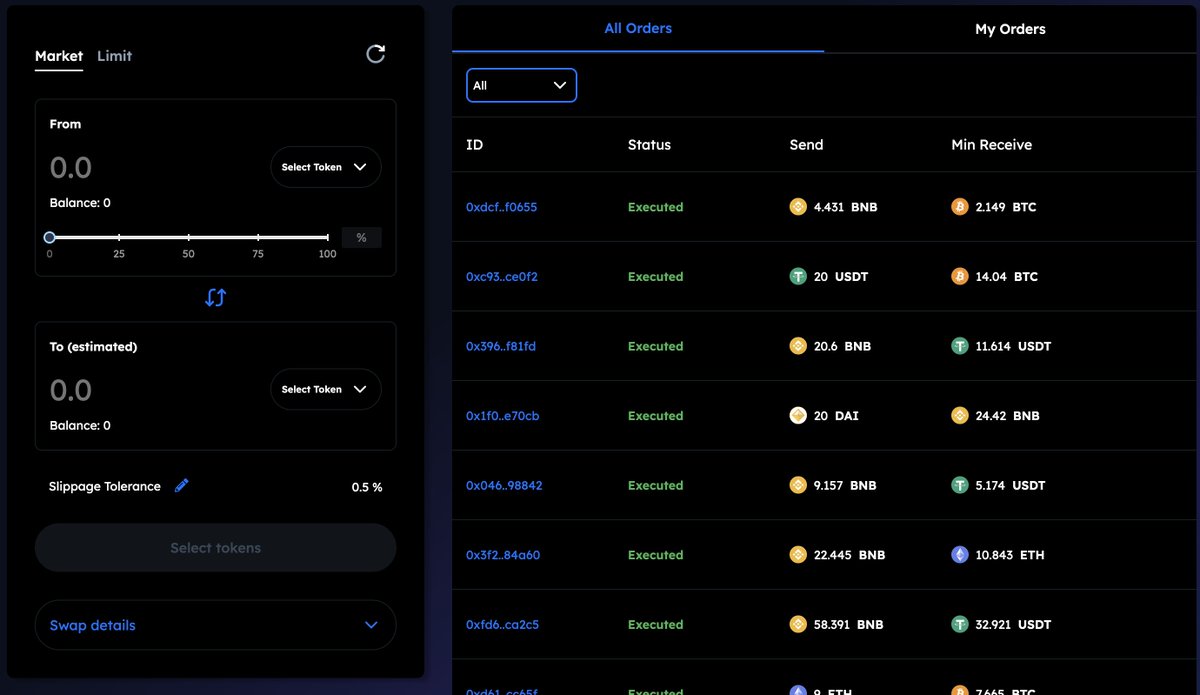This screenshot has height=695, width=1200.
Task: Click the swap direction arrows between From and To
Action: [x=215, y=297]
